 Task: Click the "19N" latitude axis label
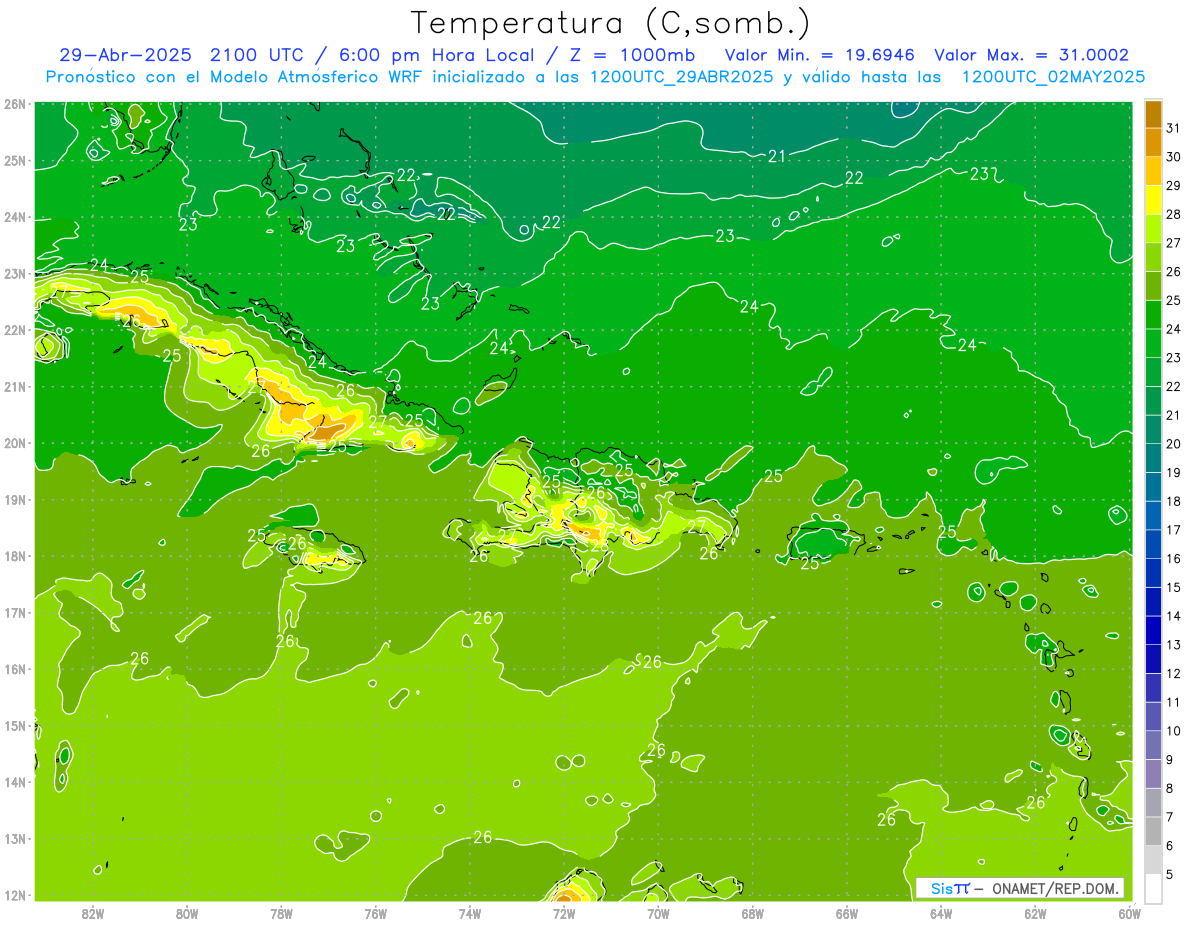(x=14, y=499)
